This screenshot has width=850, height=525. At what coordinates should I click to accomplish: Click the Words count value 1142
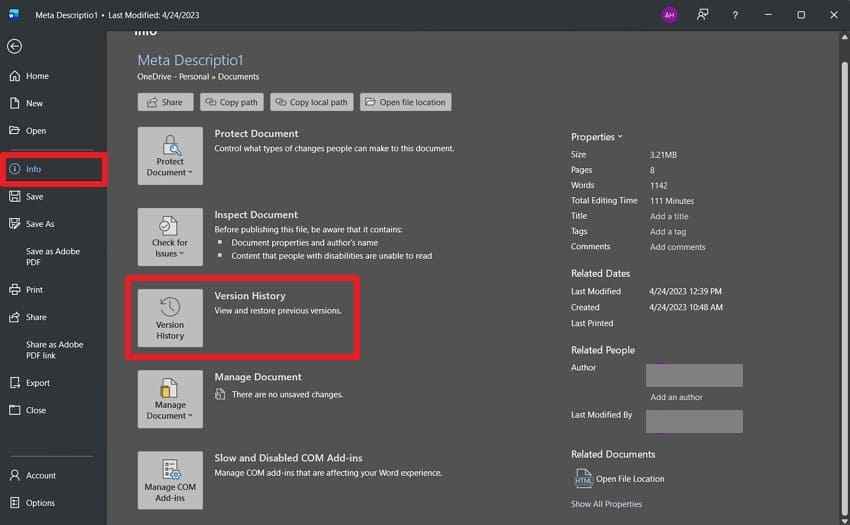659,185
